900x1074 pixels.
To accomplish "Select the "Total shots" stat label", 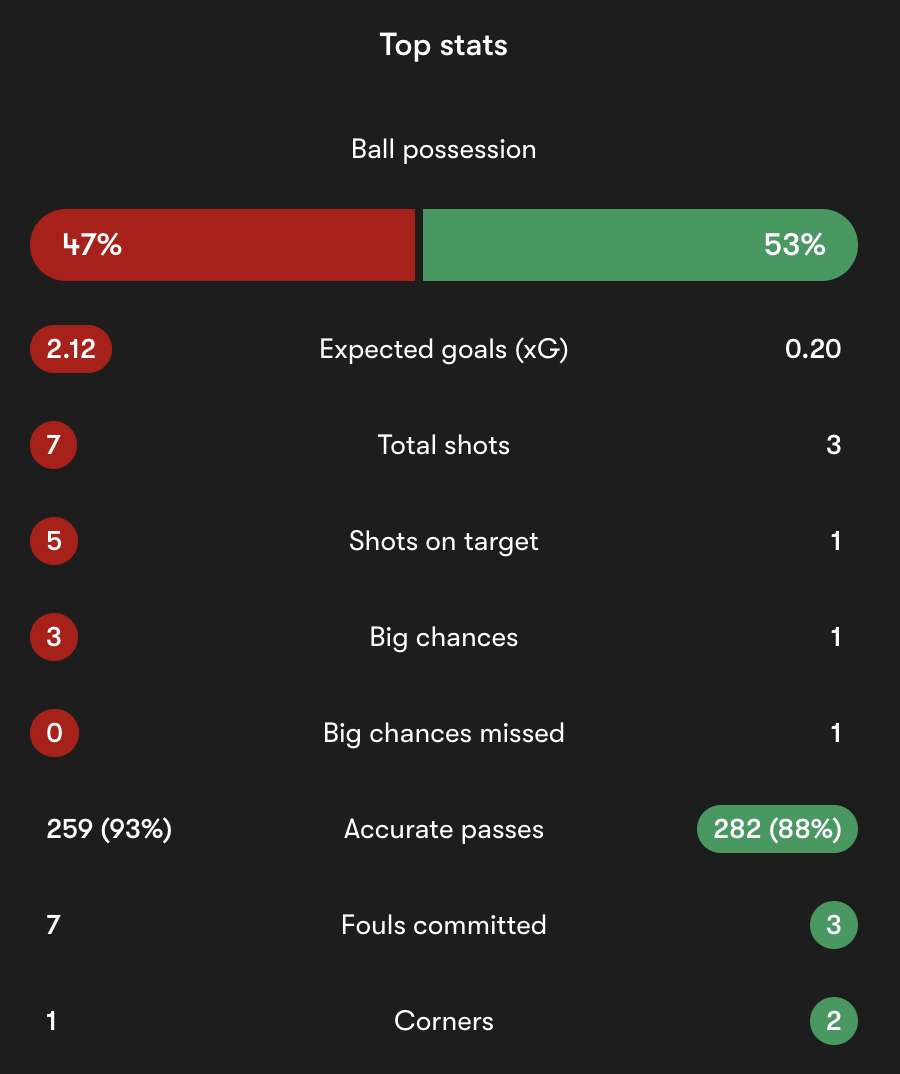I will coord(444,445).
